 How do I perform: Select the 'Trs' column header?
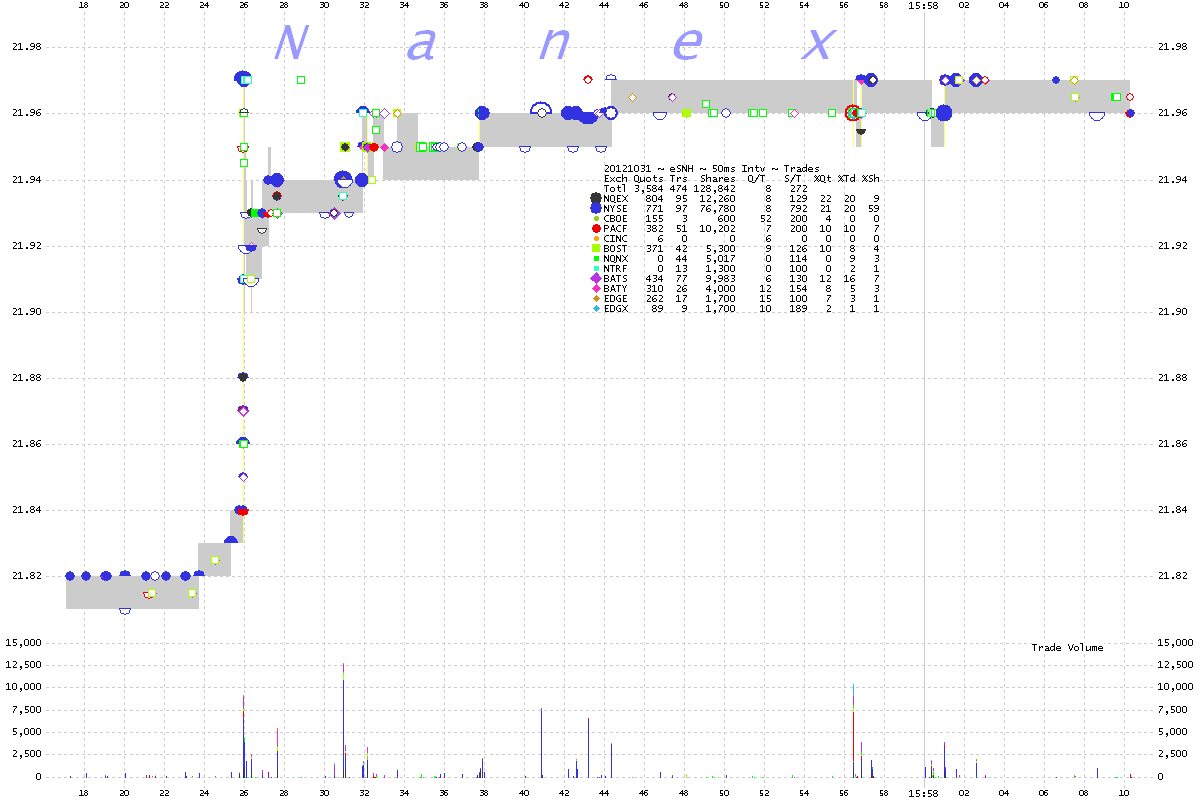tap(677, 178)
